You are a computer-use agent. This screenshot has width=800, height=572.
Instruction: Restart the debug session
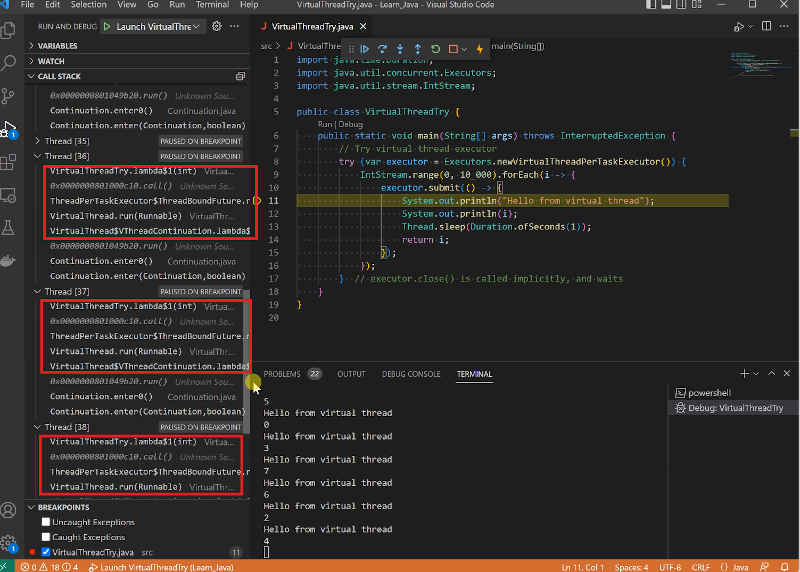pos(435,49)
